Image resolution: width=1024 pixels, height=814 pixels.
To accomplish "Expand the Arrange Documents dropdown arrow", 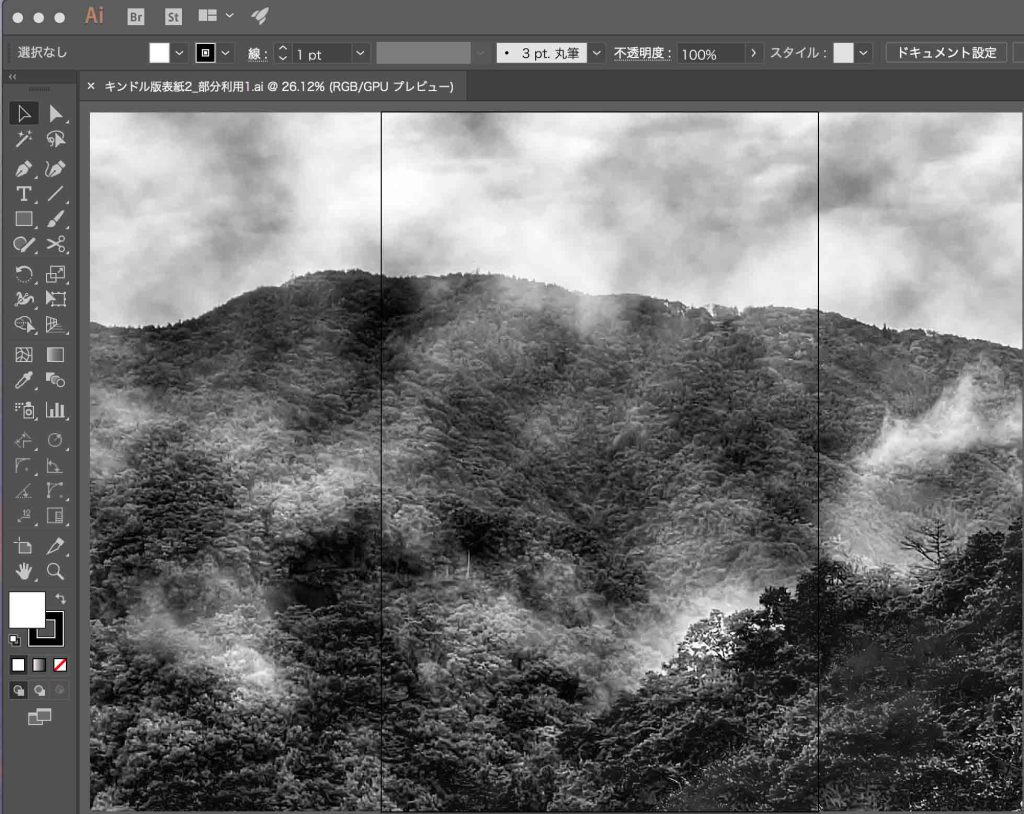I will tap(229, 16).
